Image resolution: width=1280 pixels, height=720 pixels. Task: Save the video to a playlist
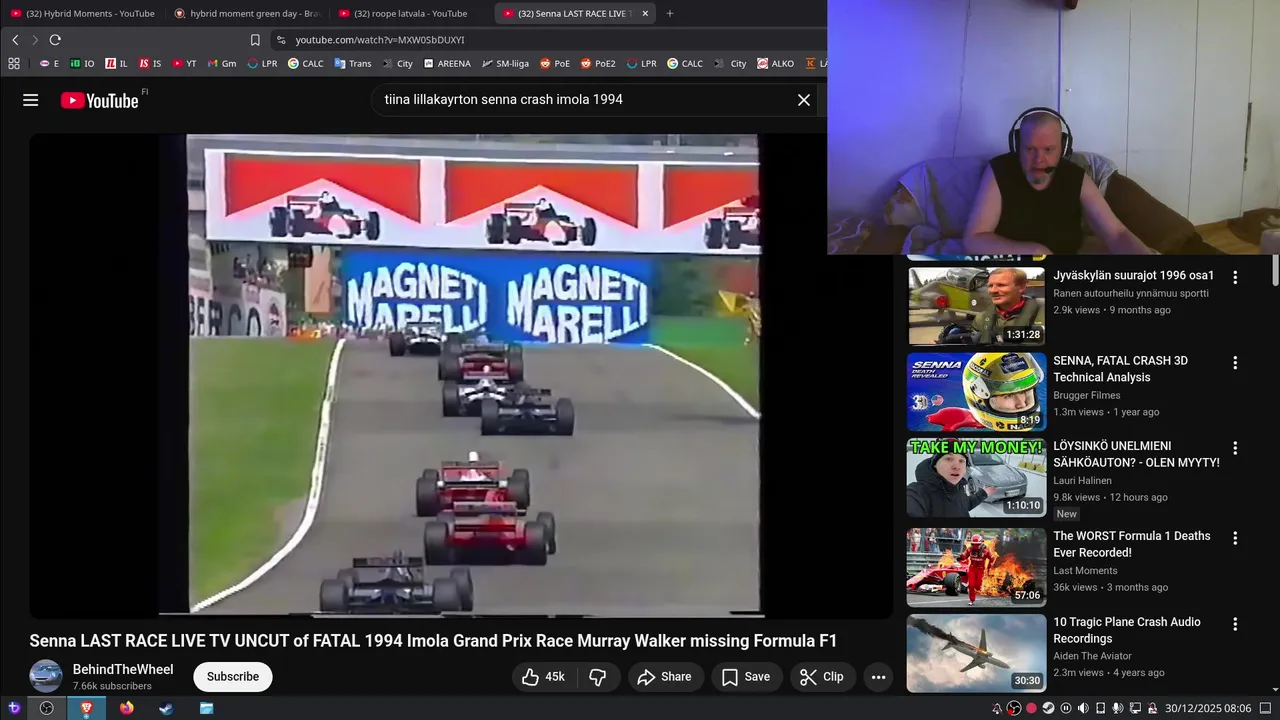pos(746,677)
